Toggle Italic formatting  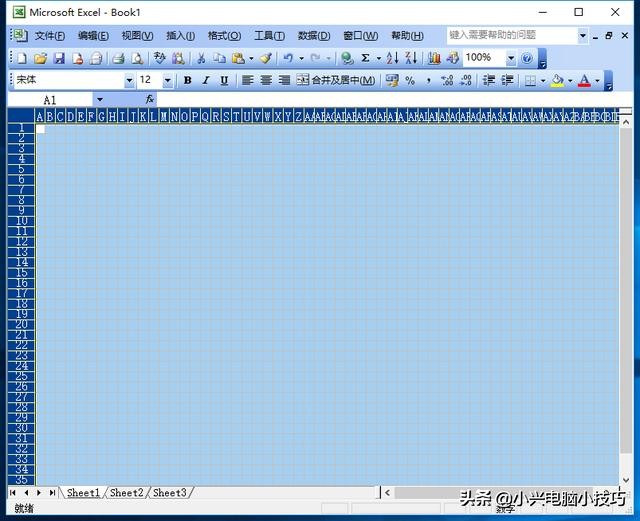[206, 80]
